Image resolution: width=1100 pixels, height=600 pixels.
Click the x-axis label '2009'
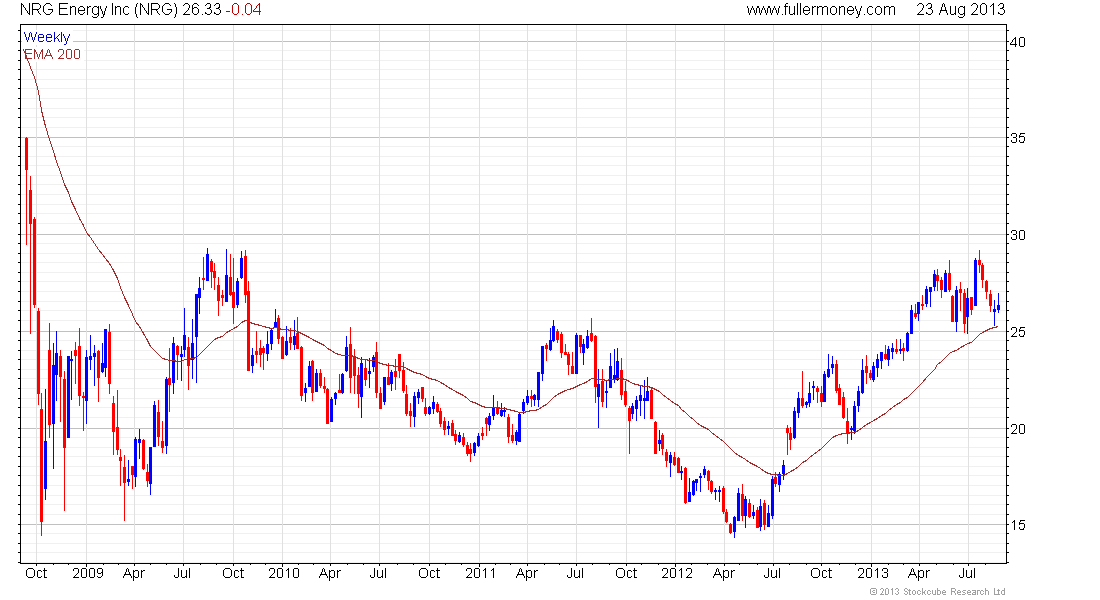pos(88,573)
